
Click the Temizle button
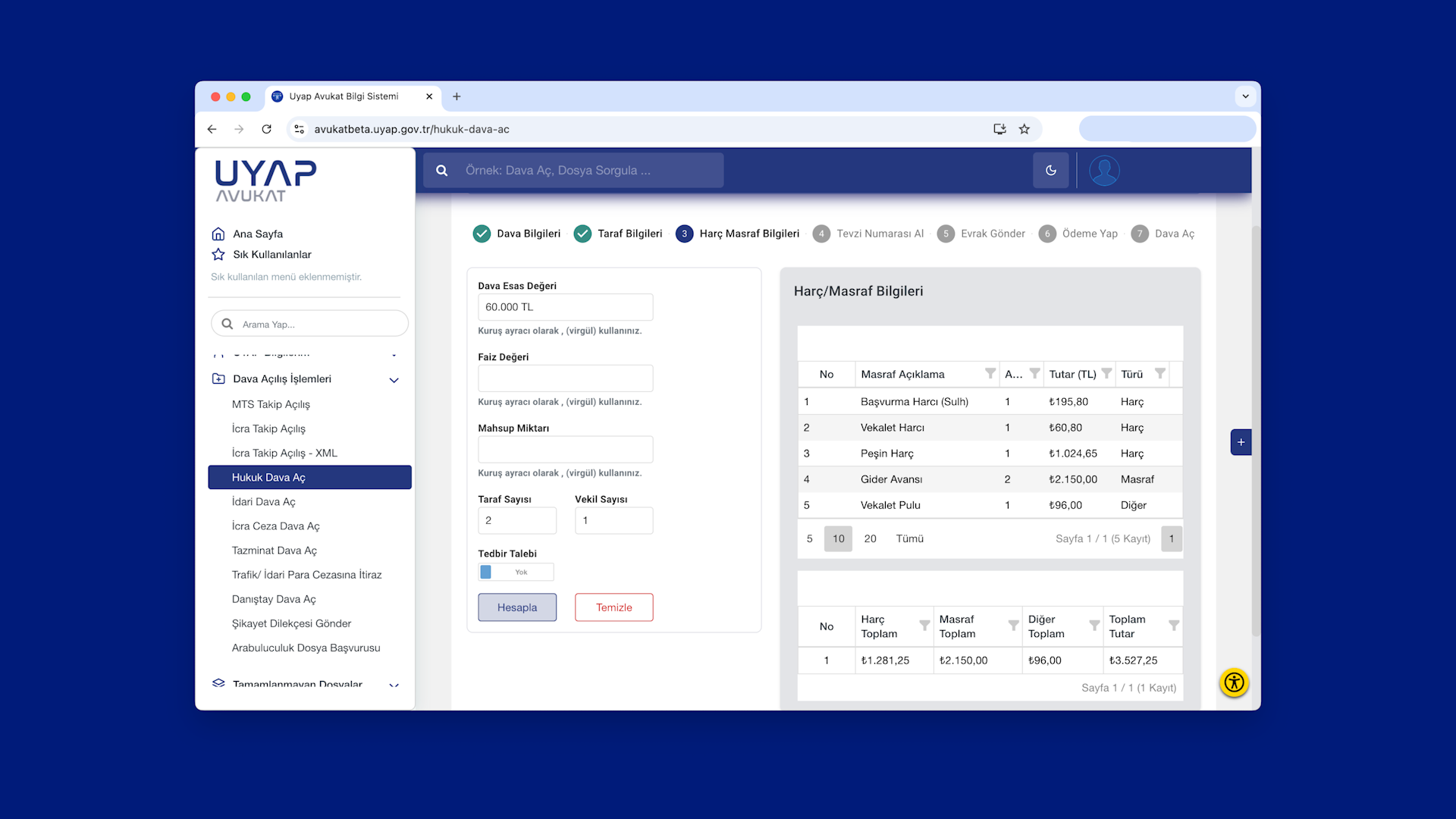[x=613, y=607]
